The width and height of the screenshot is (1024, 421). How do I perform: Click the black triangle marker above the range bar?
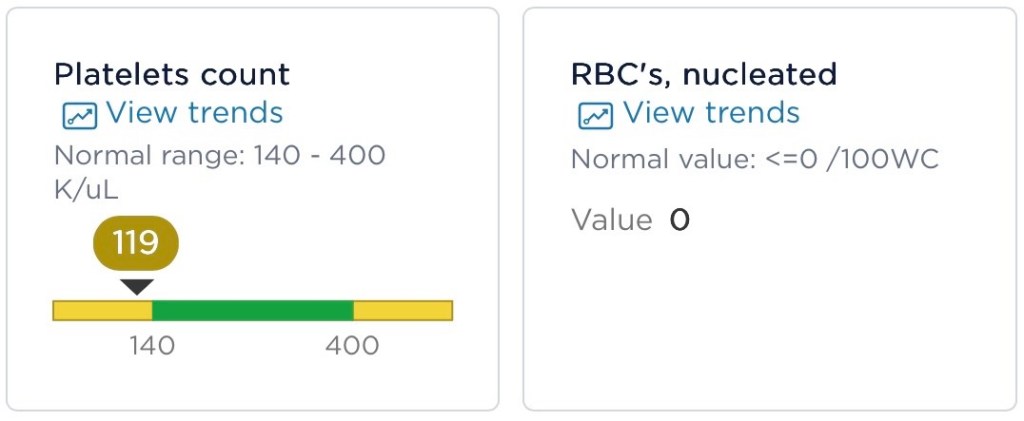137,287
